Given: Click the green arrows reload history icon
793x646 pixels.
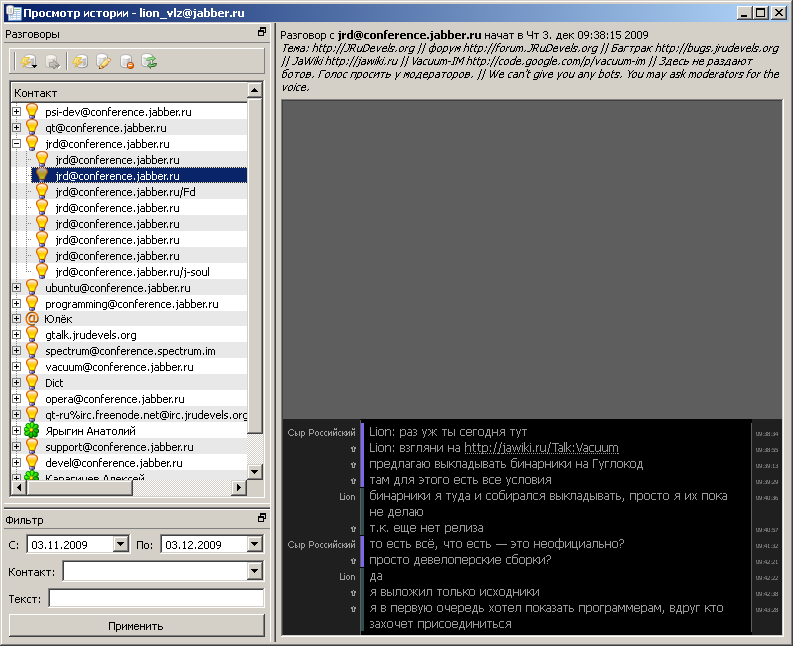Looking at the screenshot, I should [x=150, y=62].
